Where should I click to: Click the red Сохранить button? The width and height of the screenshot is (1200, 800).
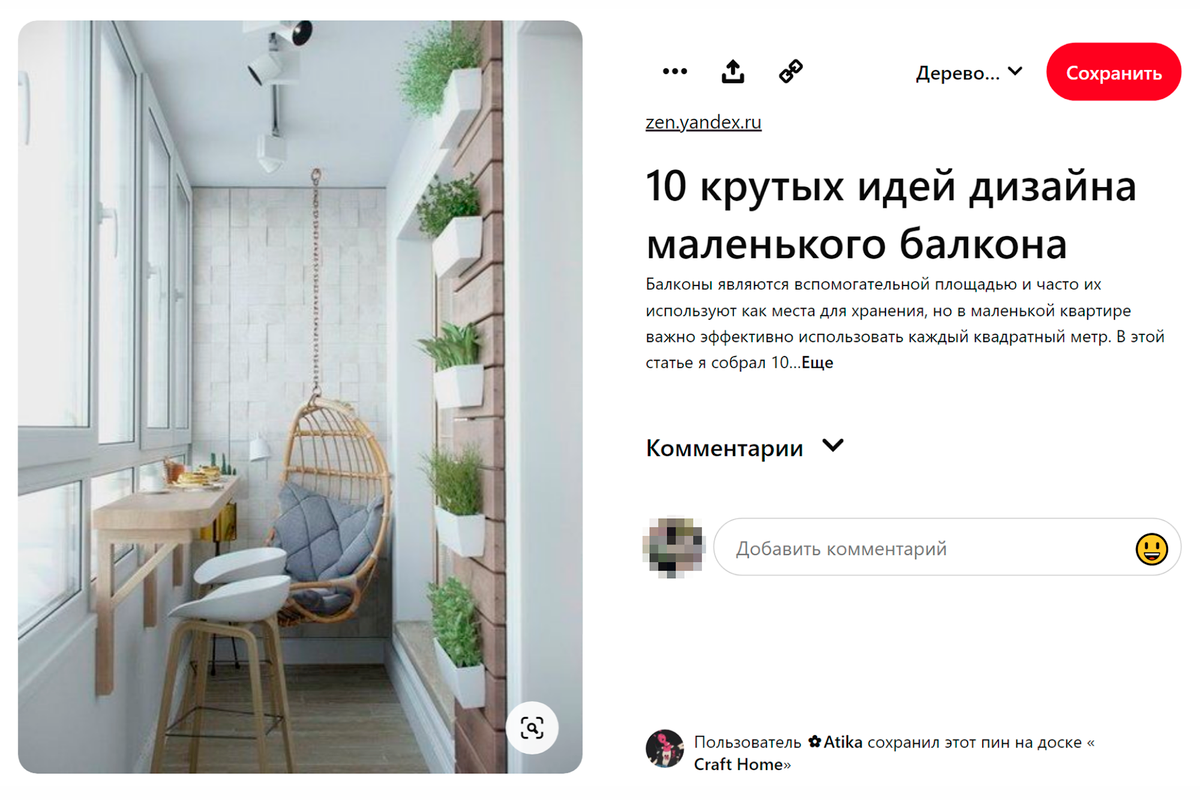tap(1114, 72)
